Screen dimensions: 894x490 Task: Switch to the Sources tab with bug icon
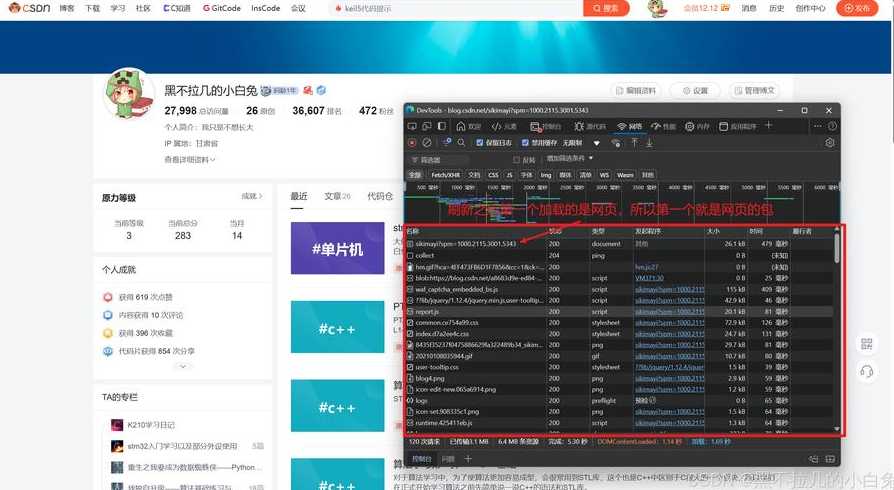point(590,126)
